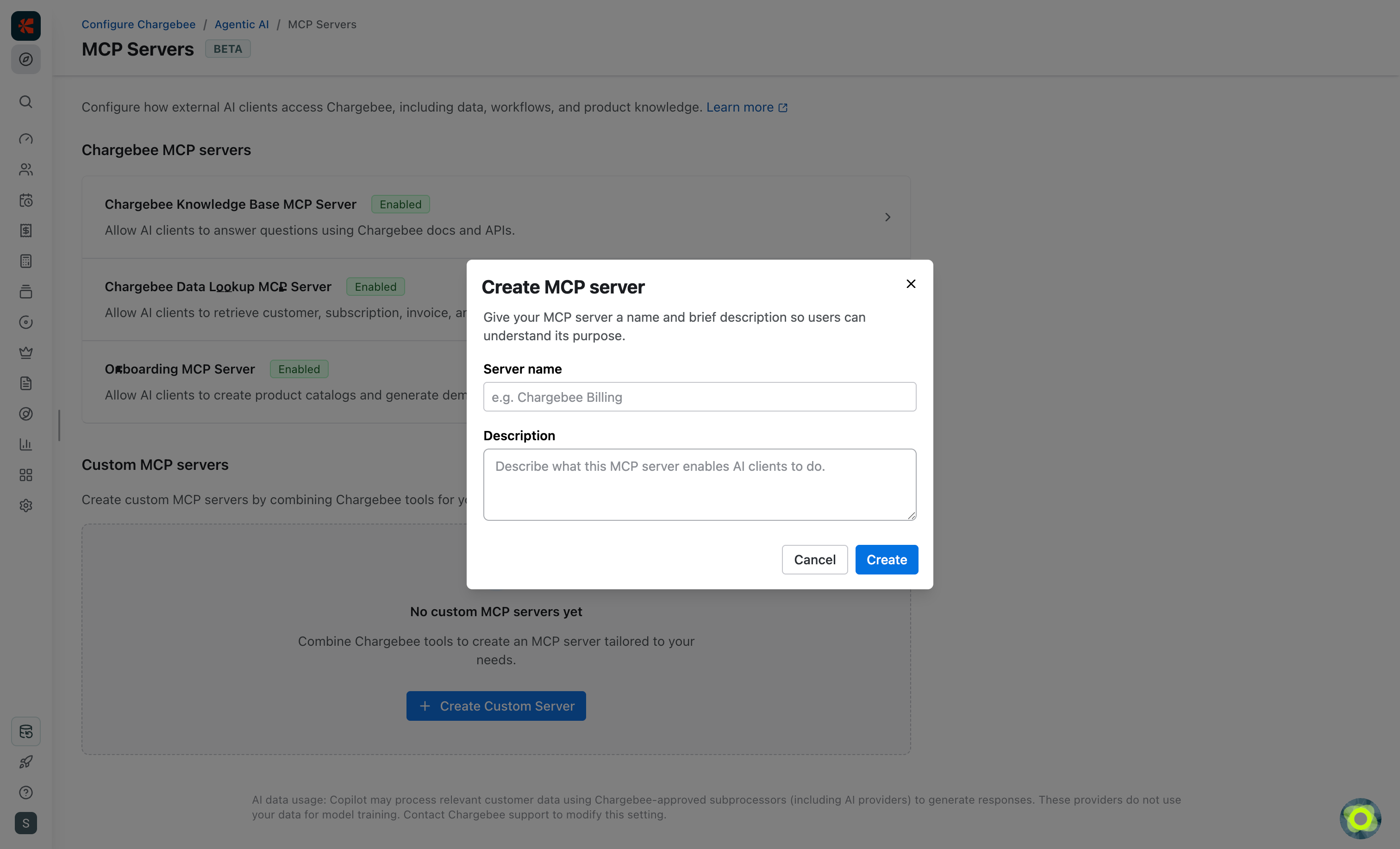Click the Chargebee MCP servers heading
The width and height of the screenshot is (1400, 849).
tap(166, 150)
